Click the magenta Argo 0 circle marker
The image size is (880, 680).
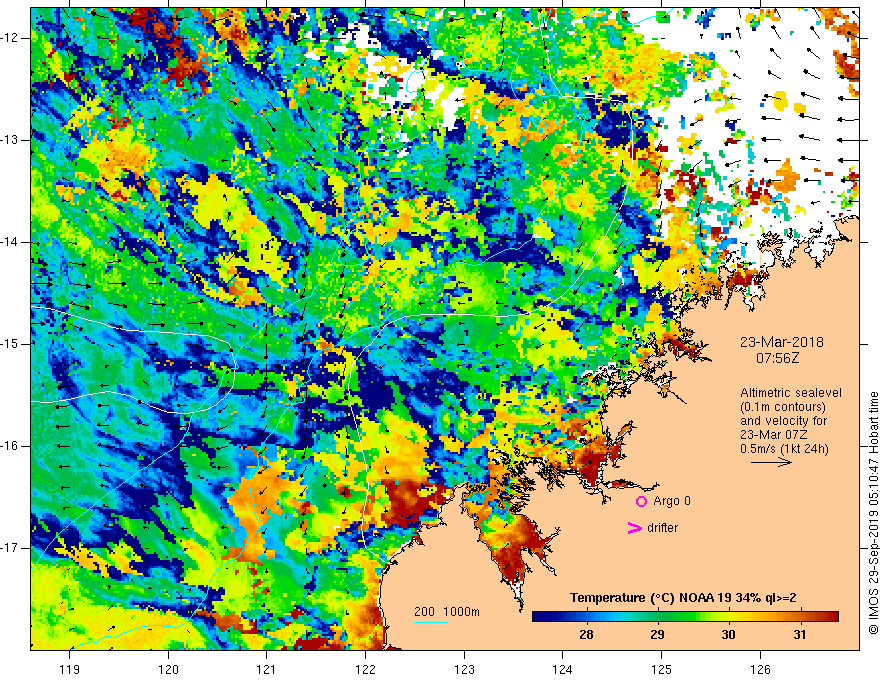(641, 501)
